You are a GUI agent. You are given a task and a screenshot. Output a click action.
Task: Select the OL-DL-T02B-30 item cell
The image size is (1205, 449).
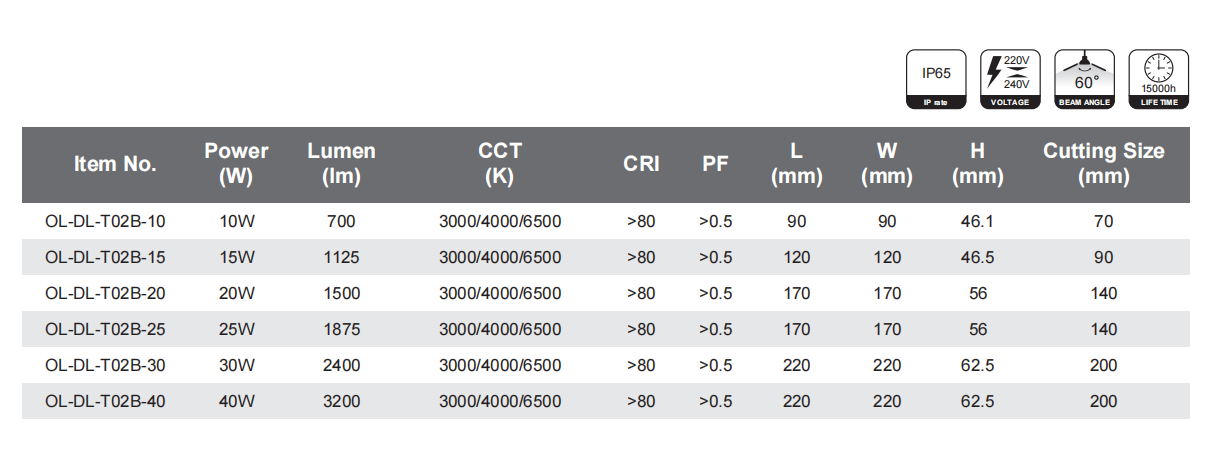[x=106, y=366]
